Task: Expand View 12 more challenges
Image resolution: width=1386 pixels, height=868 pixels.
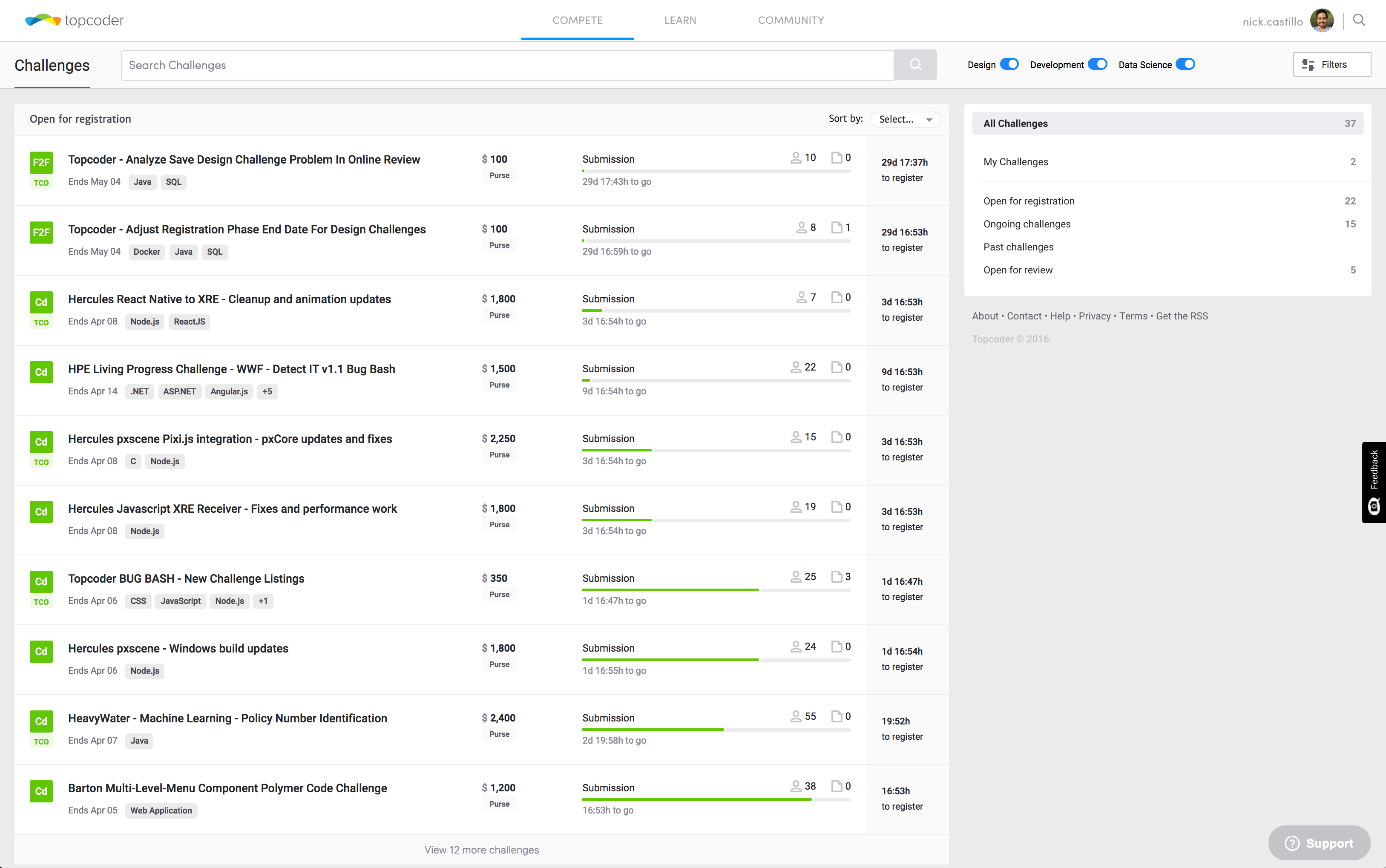Action: tap(482, 850)
